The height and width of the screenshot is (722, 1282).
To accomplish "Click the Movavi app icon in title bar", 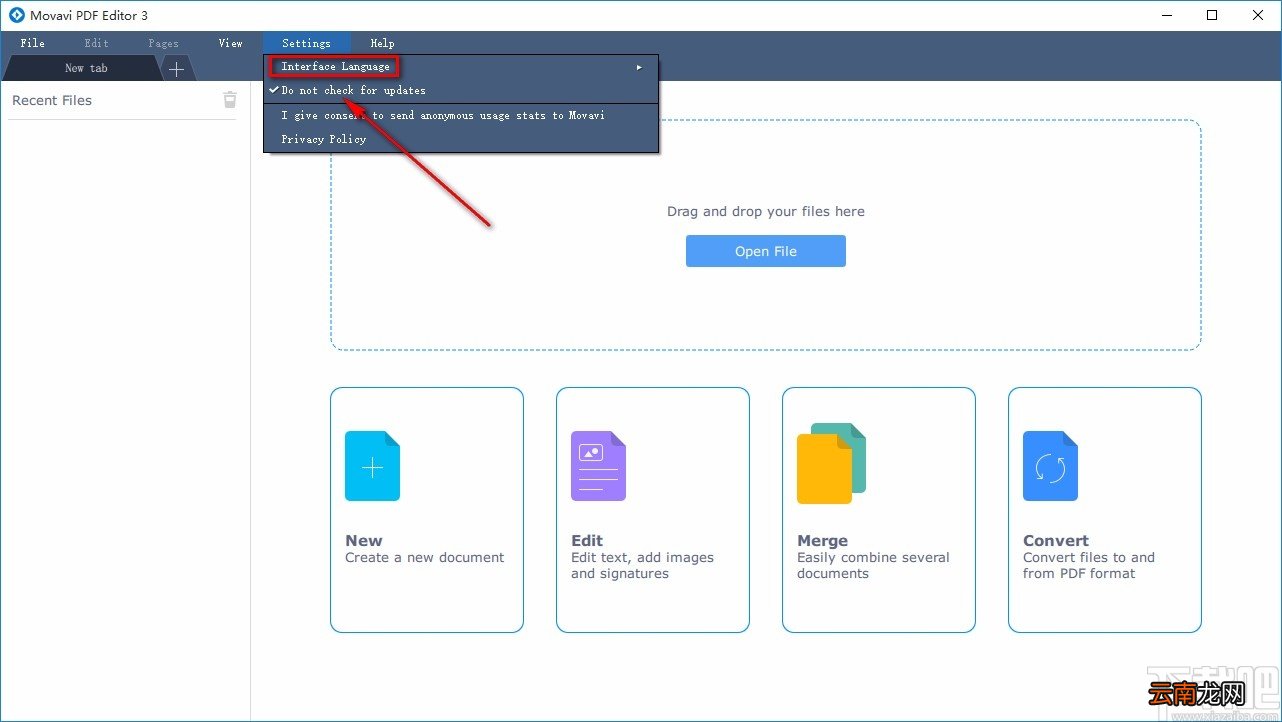I will click(x=16, y=15).
